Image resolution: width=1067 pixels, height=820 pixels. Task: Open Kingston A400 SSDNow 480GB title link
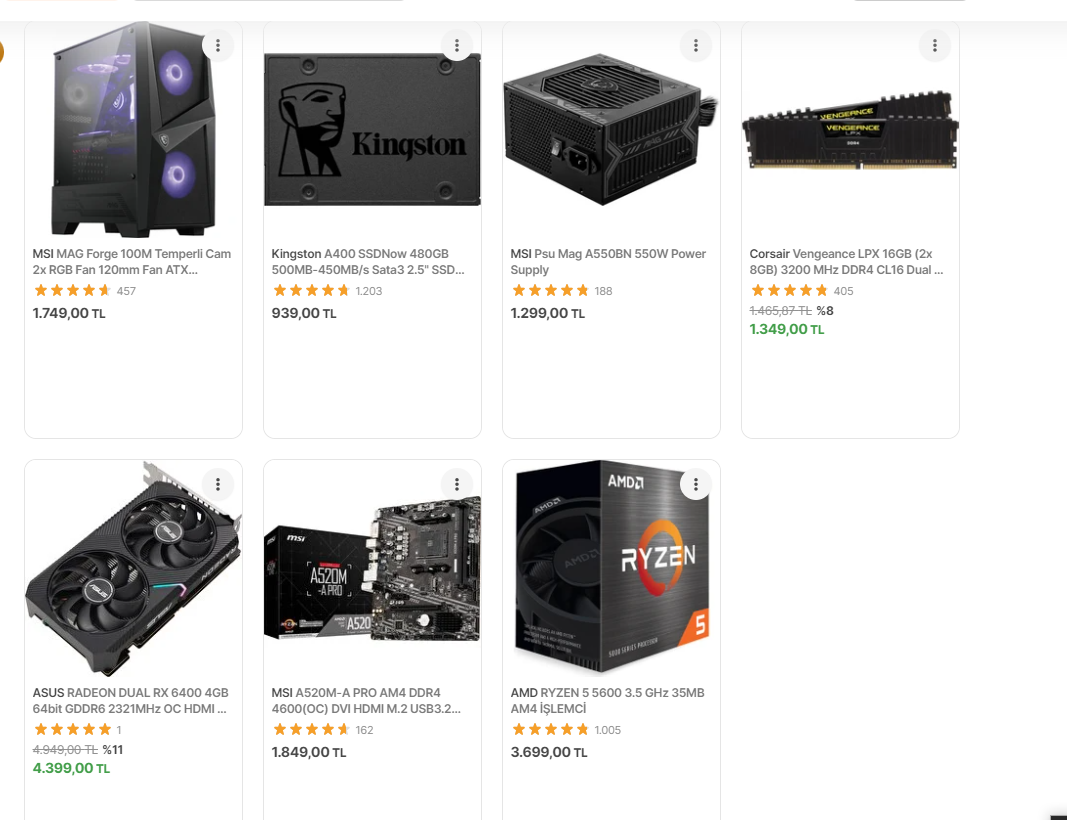368,262
